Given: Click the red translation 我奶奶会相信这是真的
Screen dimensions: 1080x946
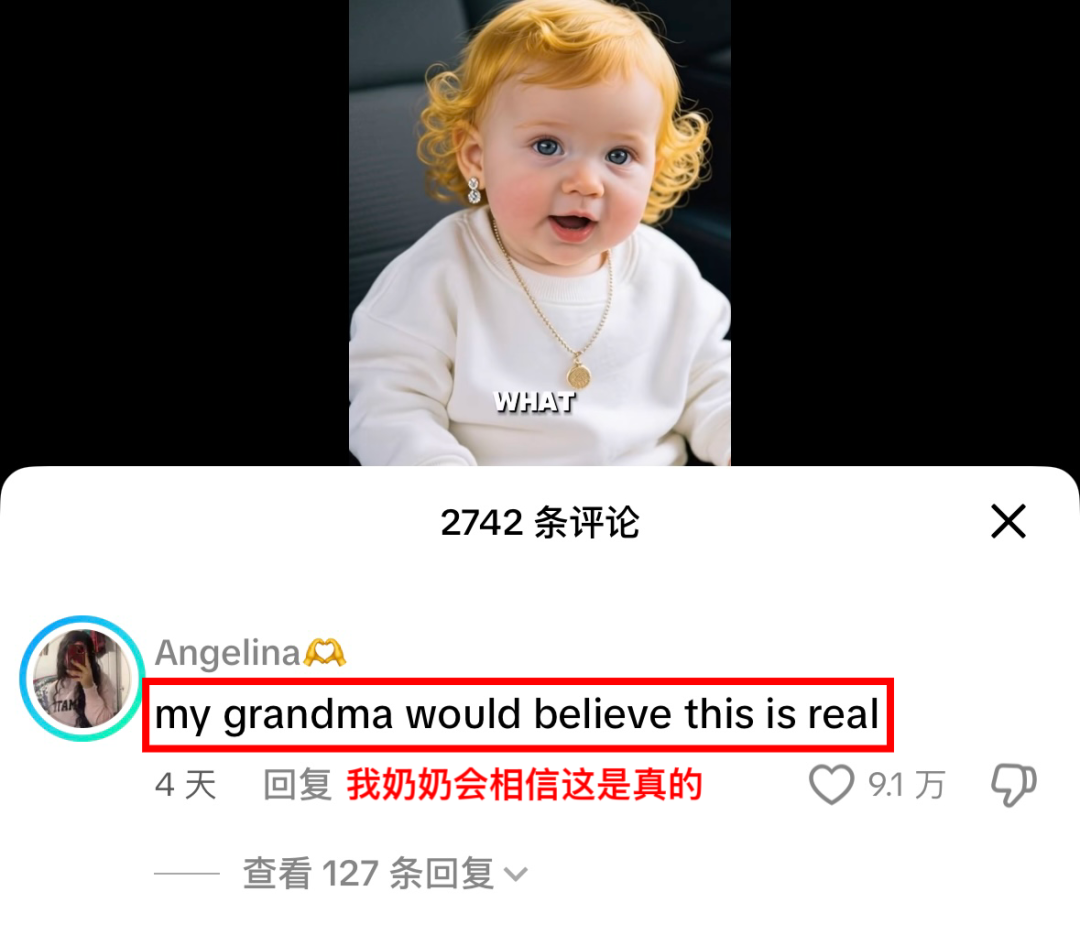Looking at the screenshot, I should coord(524,785).
